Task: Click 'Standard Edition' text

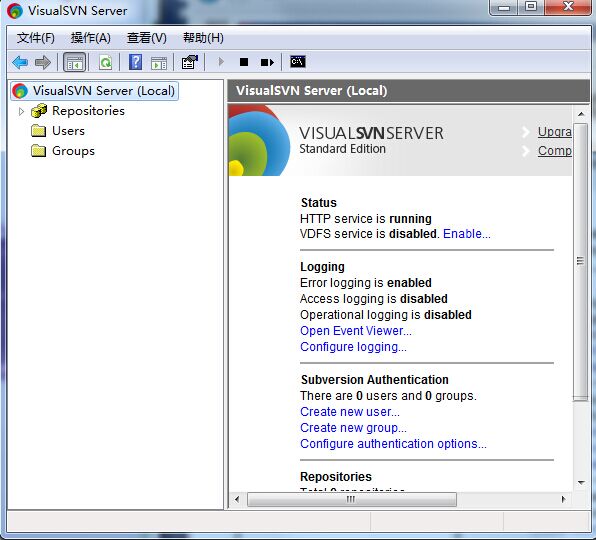Action: tap(342, 149)
